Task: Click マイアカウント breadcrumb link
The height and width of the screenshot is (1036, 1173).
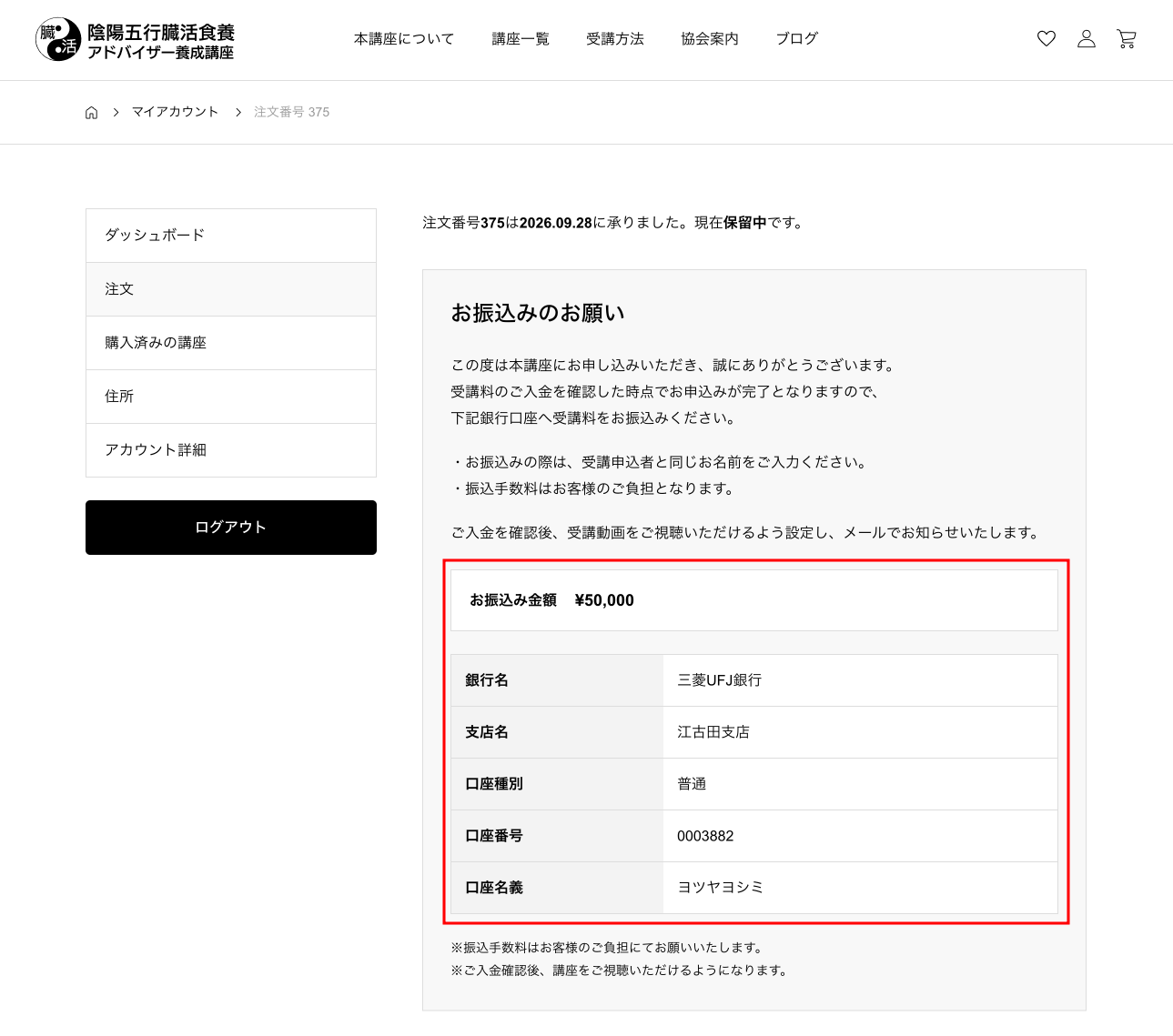Action: (x=175, y=112)
